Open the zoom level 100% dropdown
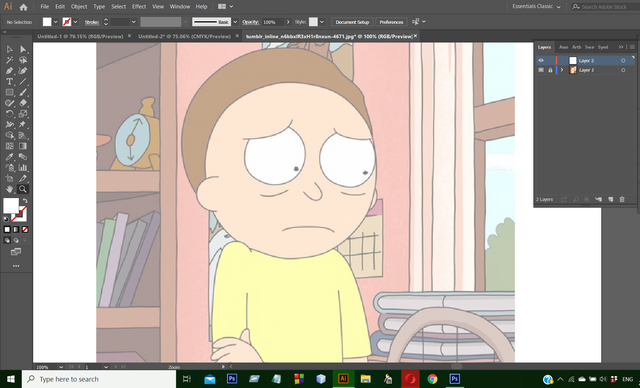The image size is (640, 388). (61, 367)
